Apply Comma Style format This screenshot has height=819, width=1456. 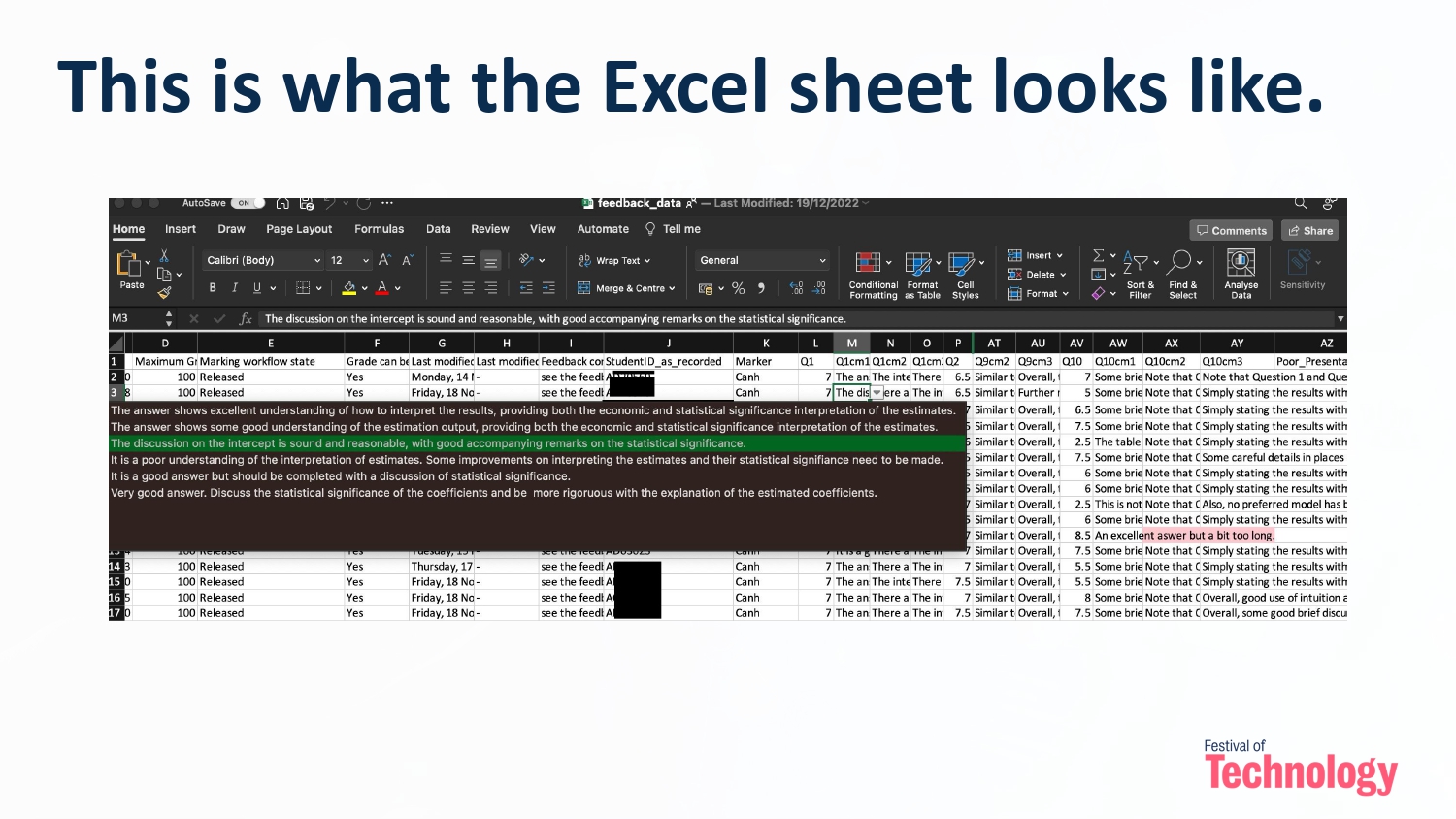click(761, 288)
